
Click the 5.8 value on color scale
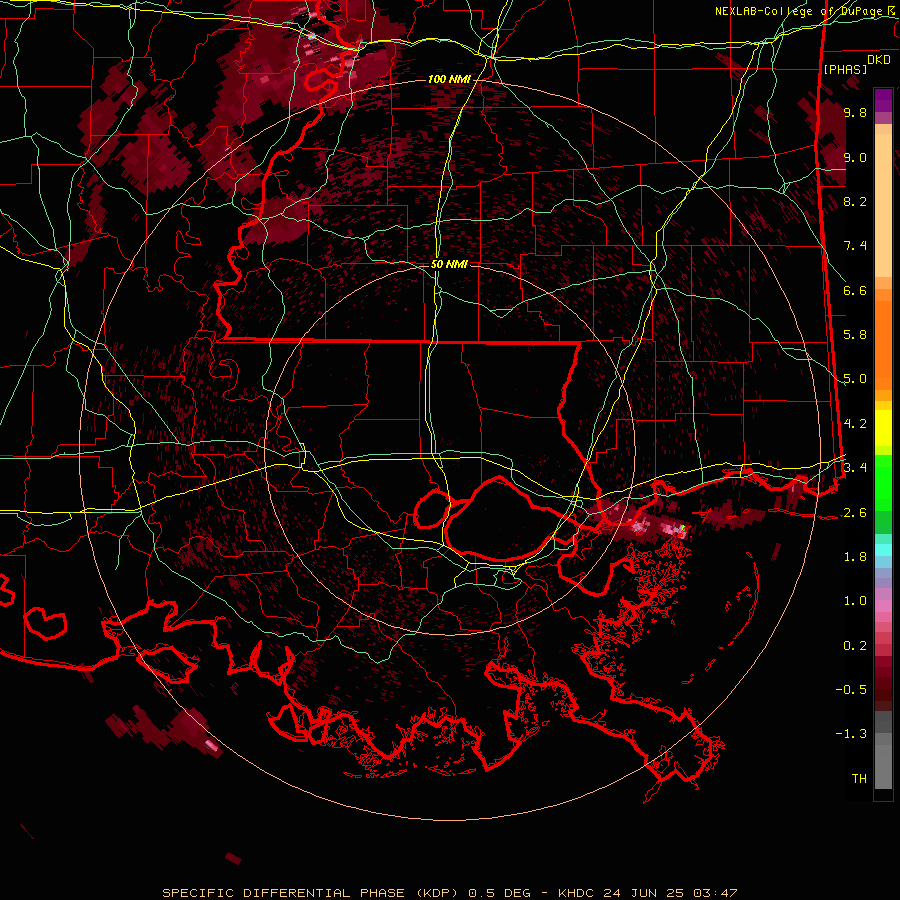click(x=855, y=335)
